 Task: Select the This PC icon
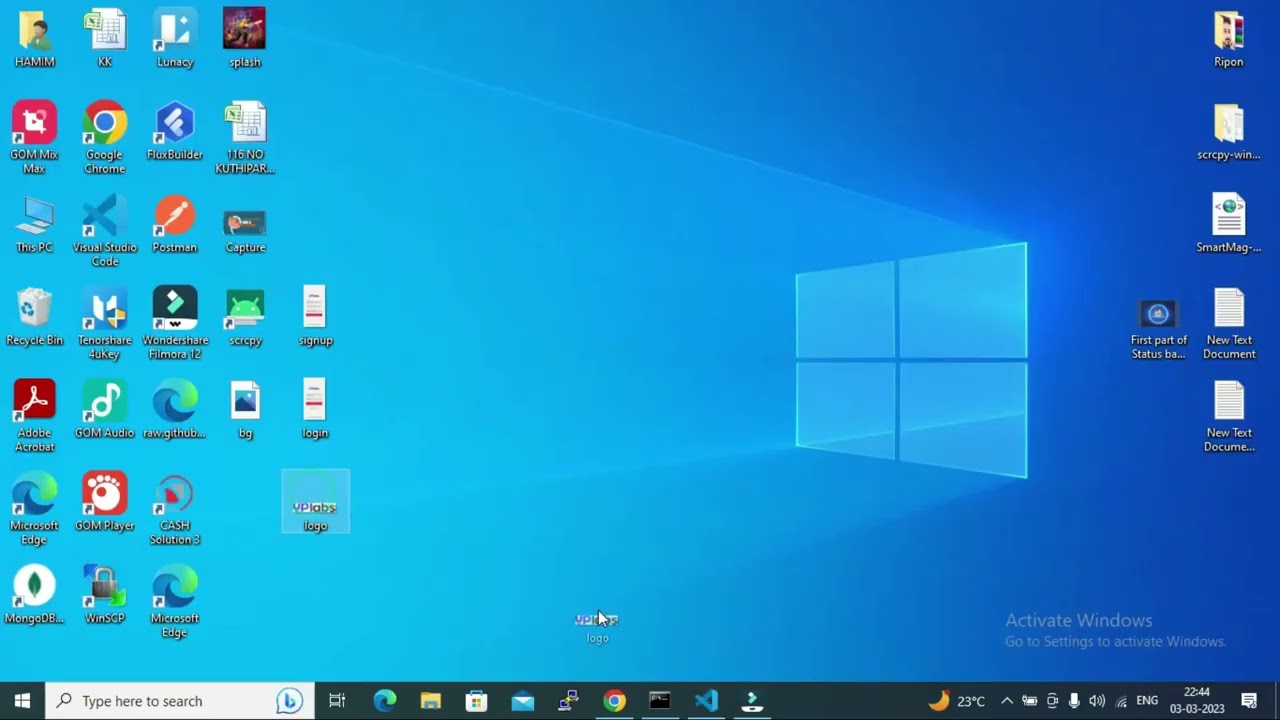[34, 224]
